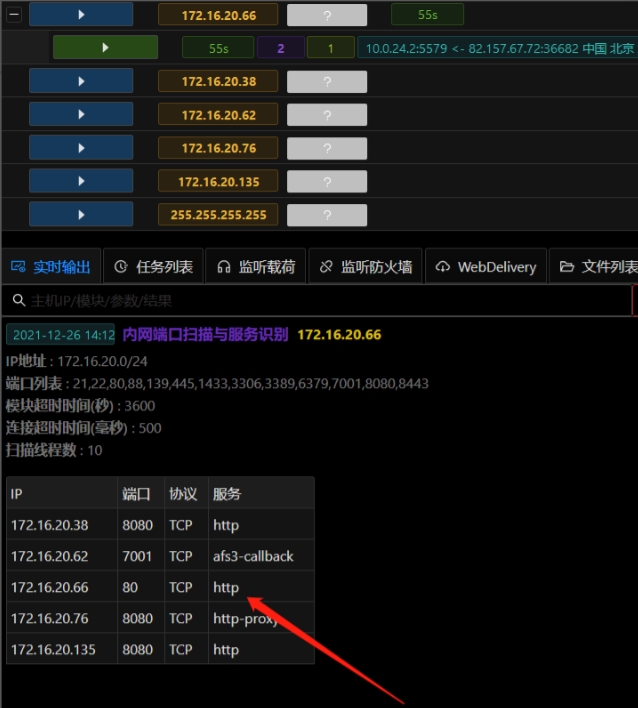Click unknown OS icon for 255.255.255.255
The width and height of the screenshot is (638, 708).
point(327,215)
